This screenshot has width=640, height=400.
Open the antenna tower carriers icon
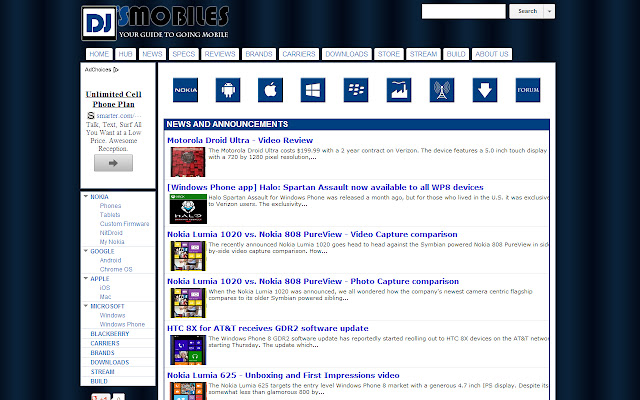pos(442,90)
